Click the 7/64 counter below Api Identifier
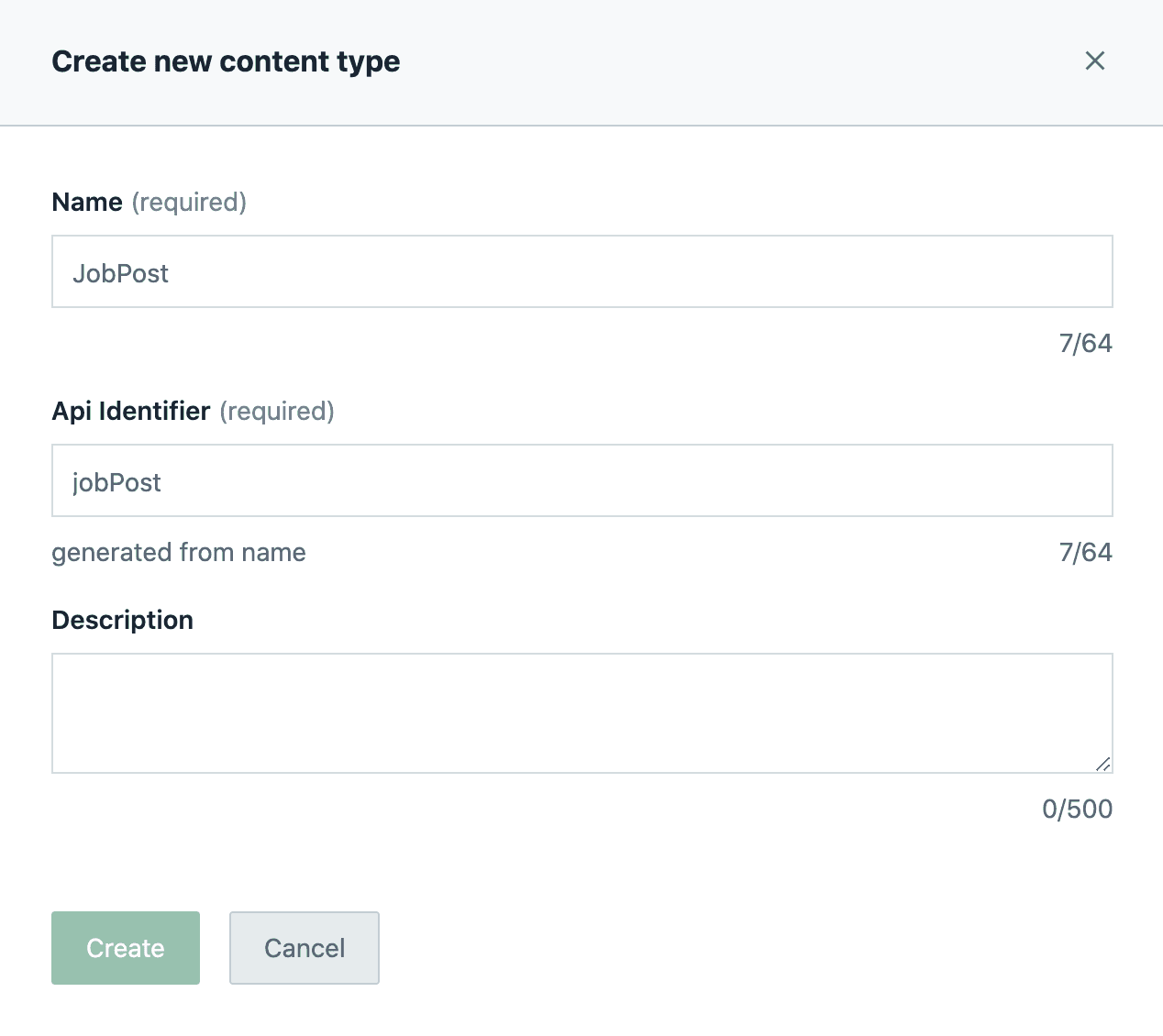1163x1036 pixels. (1085, 552)
